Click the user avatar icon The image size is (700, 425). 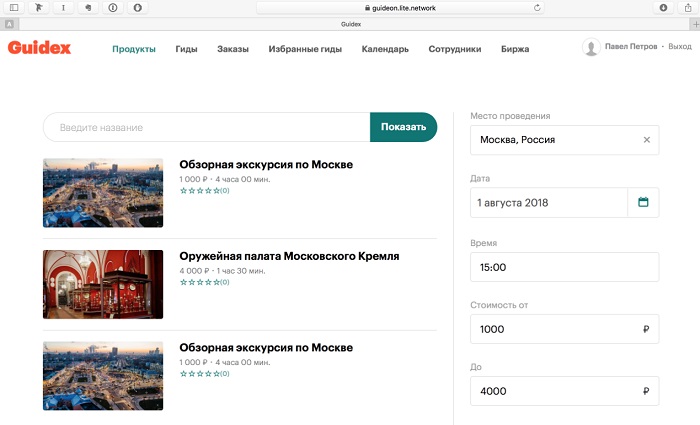pos(591,48)
